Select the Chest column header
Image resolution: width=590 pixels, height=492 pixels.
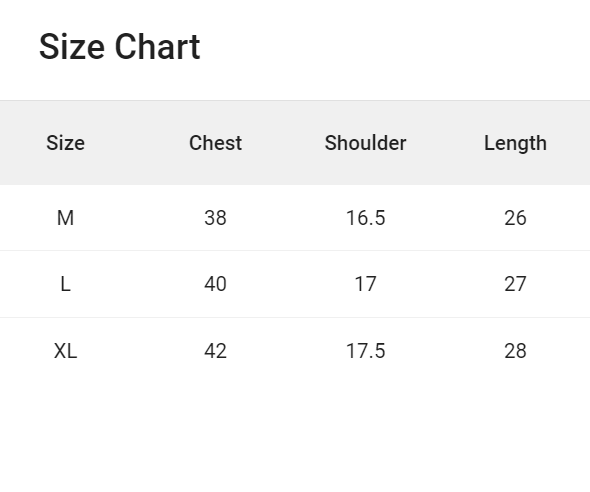tap(215, 143)
